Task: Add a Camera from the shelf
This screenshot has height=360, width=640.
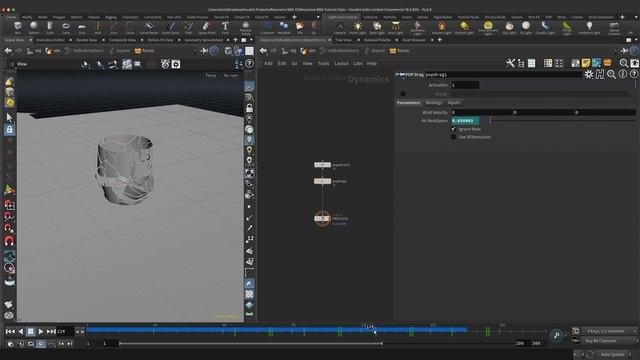Action: [x=340, y=27]
